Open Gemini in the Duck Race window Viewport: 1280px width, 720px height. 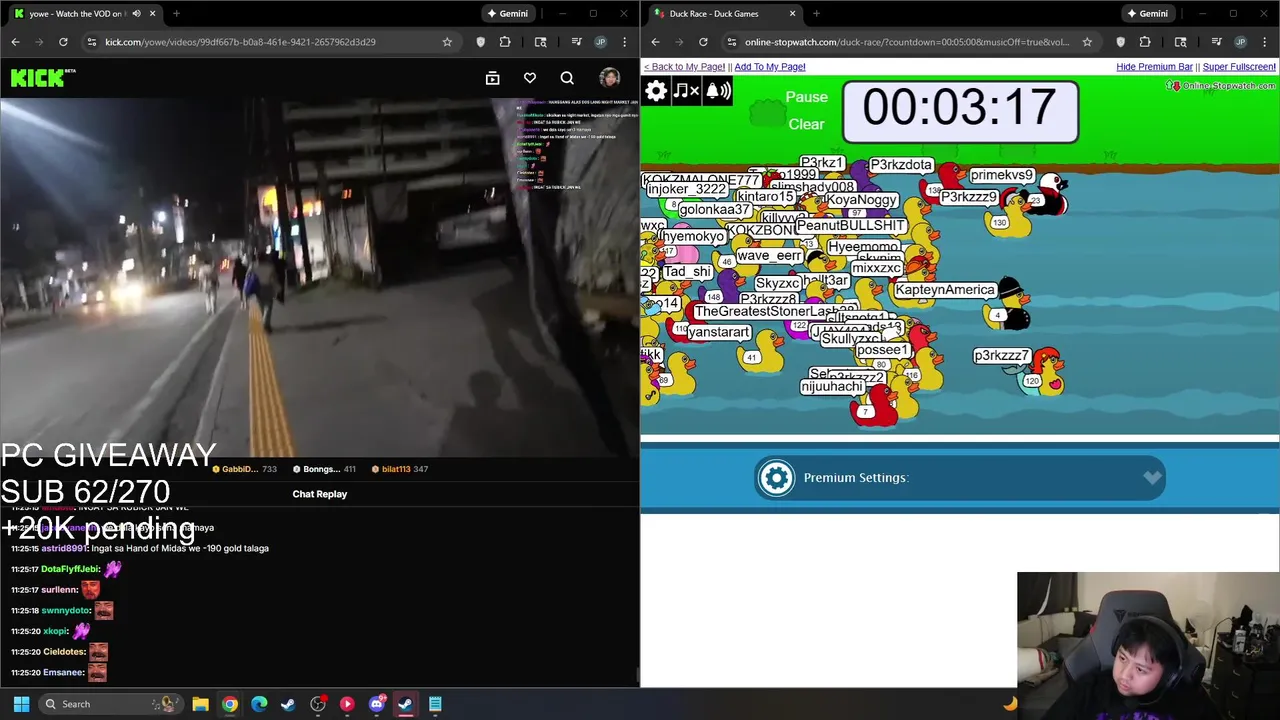tap(1148, 14)
